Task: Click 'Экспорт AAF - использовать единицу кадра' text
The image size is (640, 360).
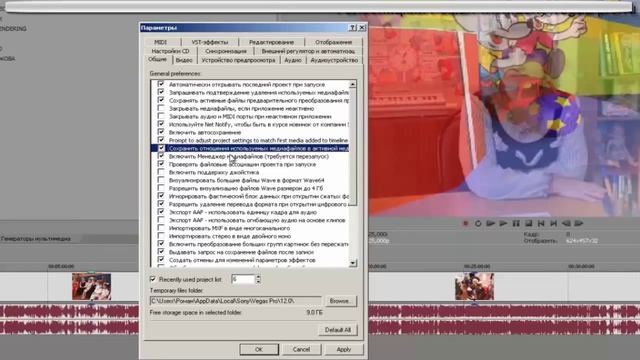Action: (242, 212)
